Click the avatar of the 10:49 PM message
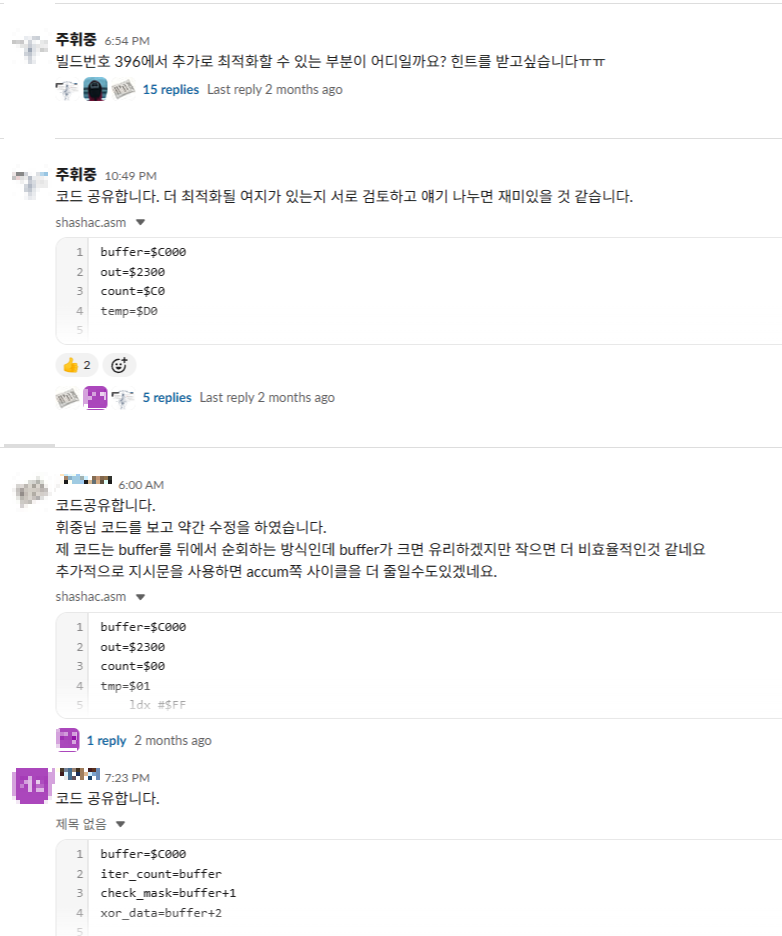This screenshot has width=782, height=936. 31,183
